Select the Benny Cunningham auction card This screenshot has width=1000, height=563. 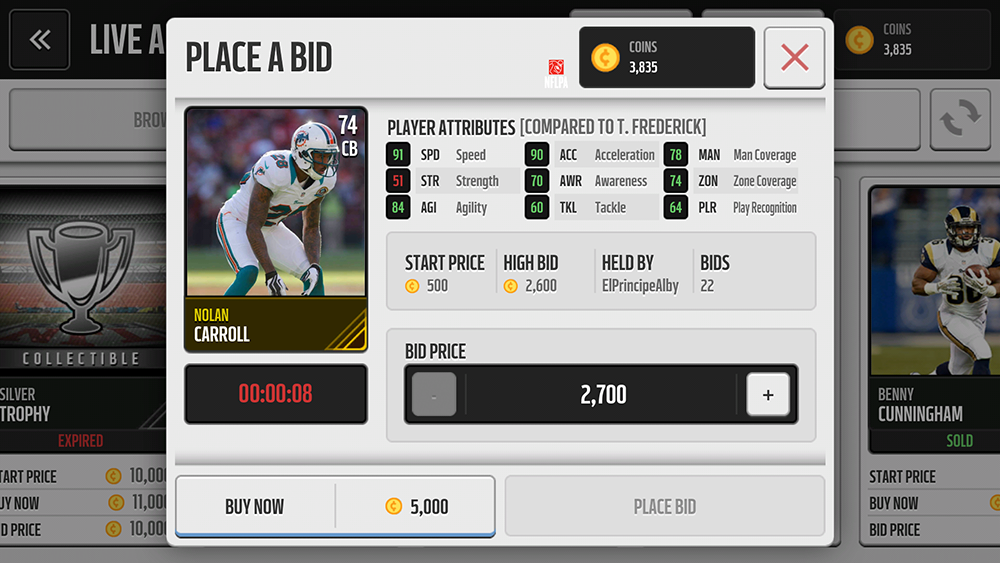[934, 319]
